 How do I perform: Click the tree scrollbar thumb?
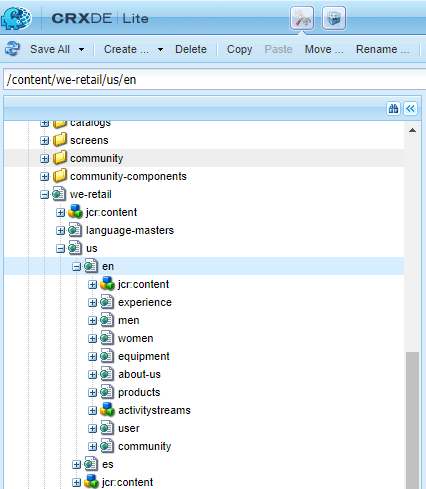point(412,420)
